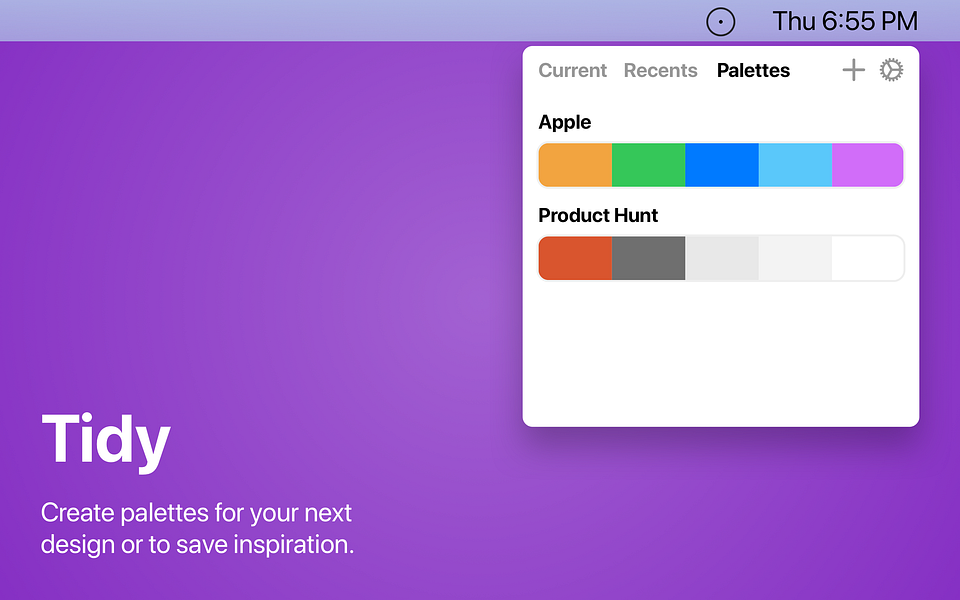Open the settings gear icon
Screen dimensions: 960x600
coord(891,70)
